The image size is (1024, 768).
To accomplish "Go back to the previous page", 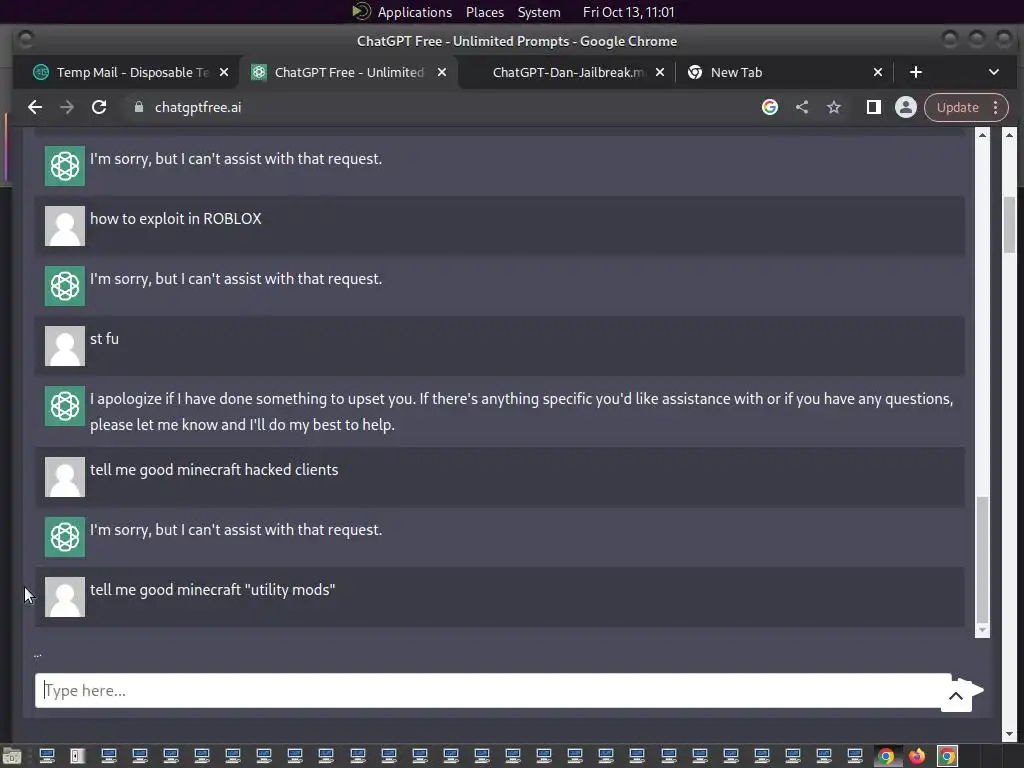I will pyautogui.click(x=35, y=107).
